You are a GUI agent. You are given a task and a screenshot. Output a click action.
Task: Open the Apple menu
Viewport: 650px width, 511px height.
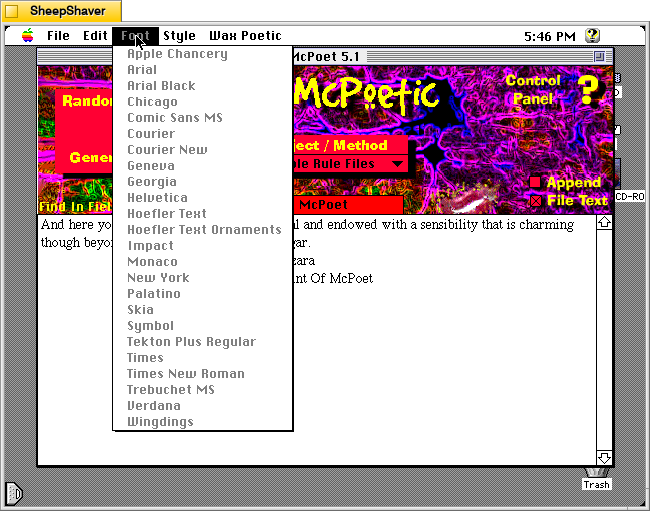click(28, 36)
